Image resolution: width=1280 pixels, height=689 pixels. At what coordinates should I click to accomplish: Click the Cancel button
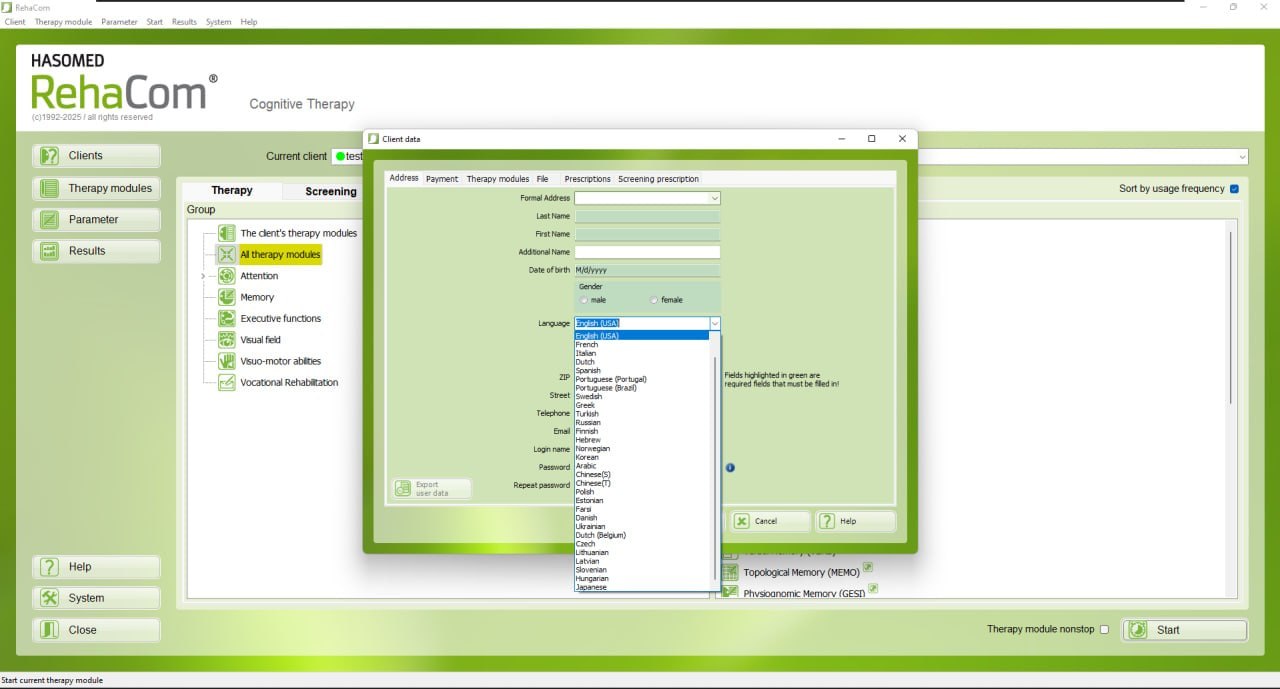coord(768,521)
